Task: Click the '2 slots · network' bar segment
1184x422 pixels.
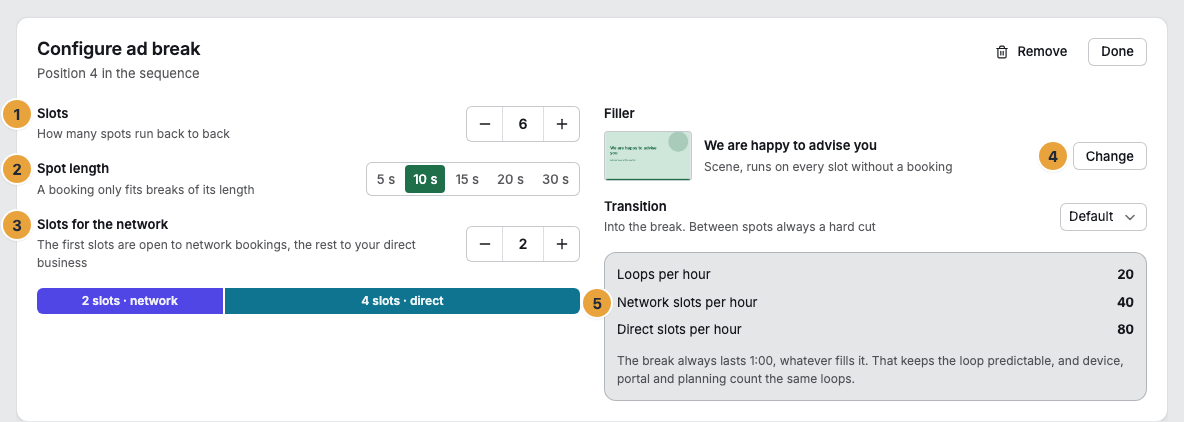Action: (130, 300)
